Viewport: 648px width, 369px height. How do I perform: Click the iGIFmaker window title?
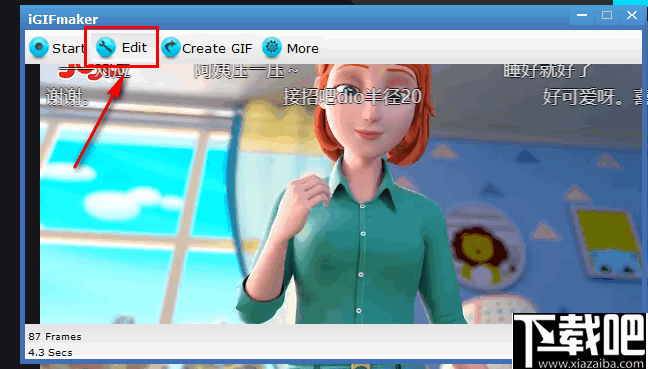tap(63, 19)
